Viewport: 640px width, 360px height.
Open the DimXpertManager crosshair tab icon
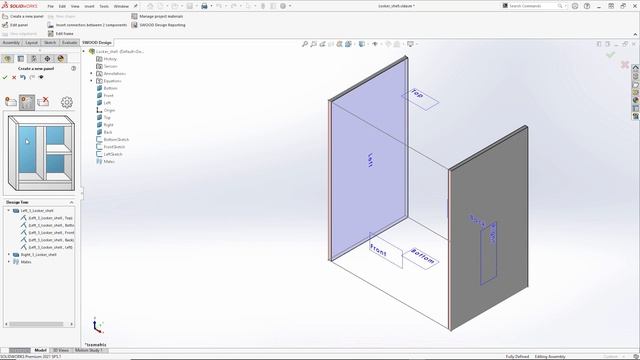(x=47, y=59)
